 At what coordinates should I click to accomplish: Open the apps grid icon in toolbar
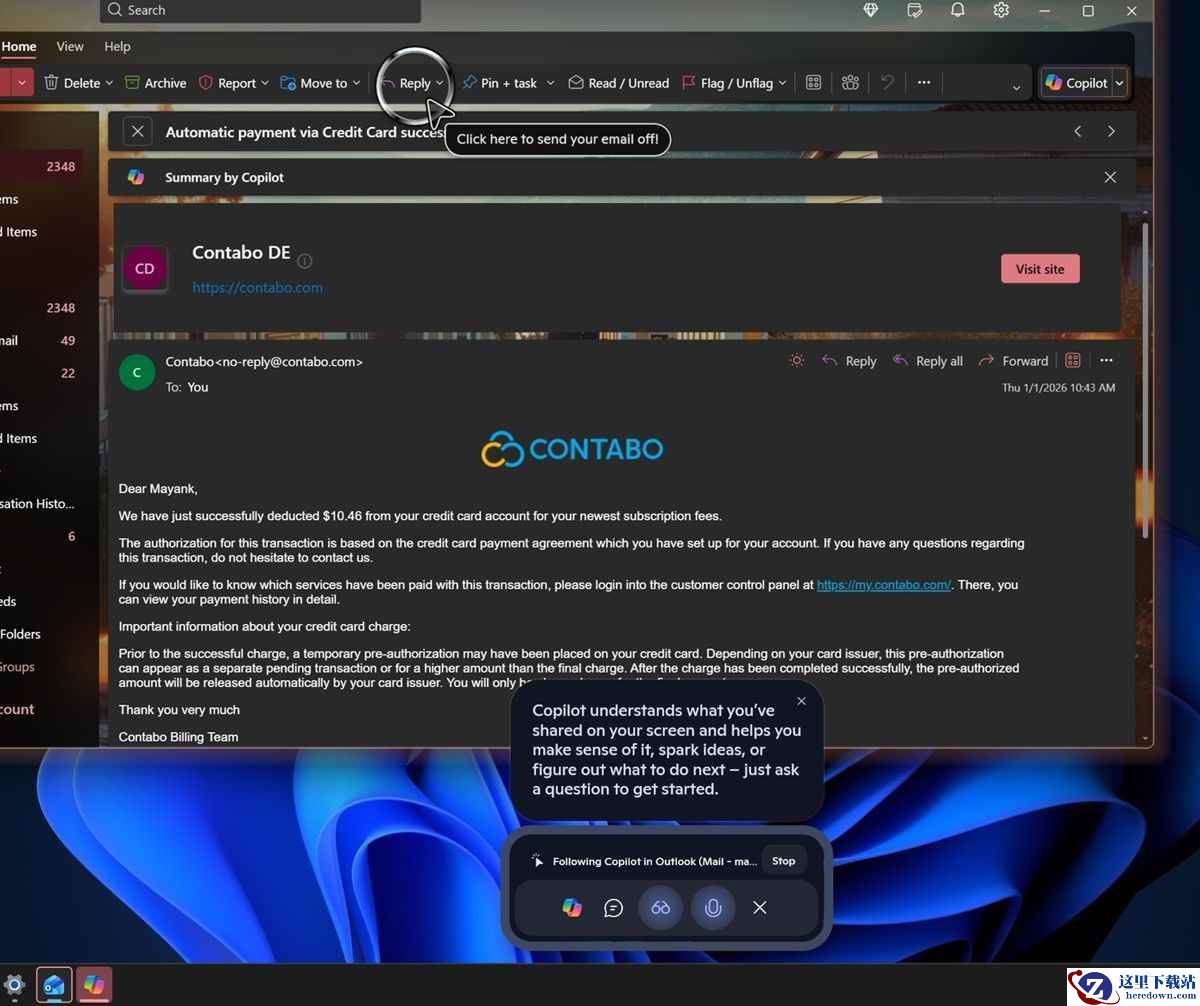813,83
